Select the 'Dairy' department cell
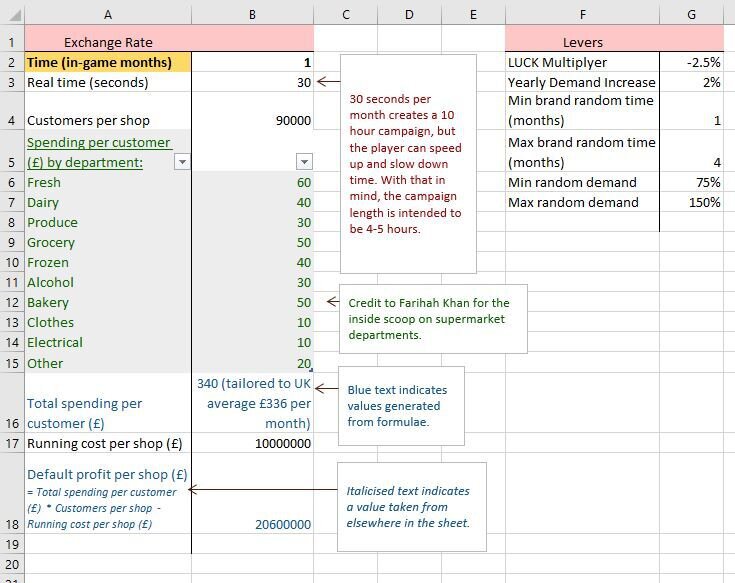Viewport: 735px width, 583px height. (108, 202)
